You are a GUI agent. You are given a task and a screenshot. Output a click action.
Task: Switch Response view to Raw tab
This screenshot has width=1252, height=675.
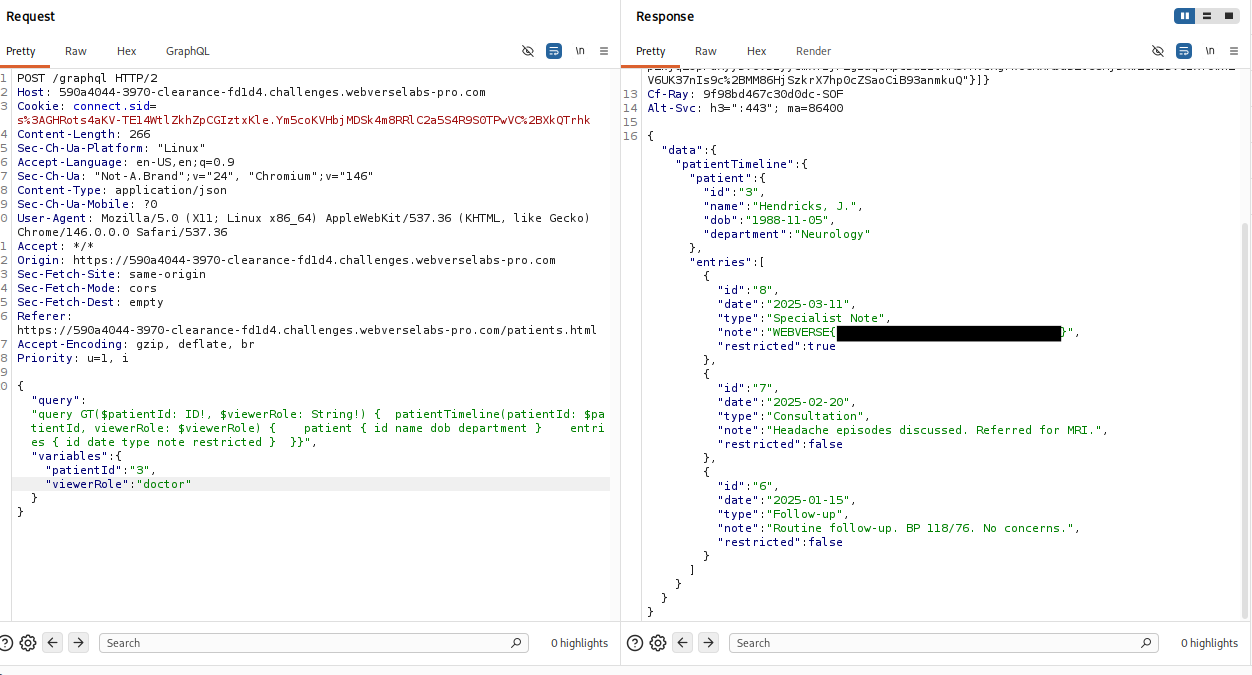[706, 51]
